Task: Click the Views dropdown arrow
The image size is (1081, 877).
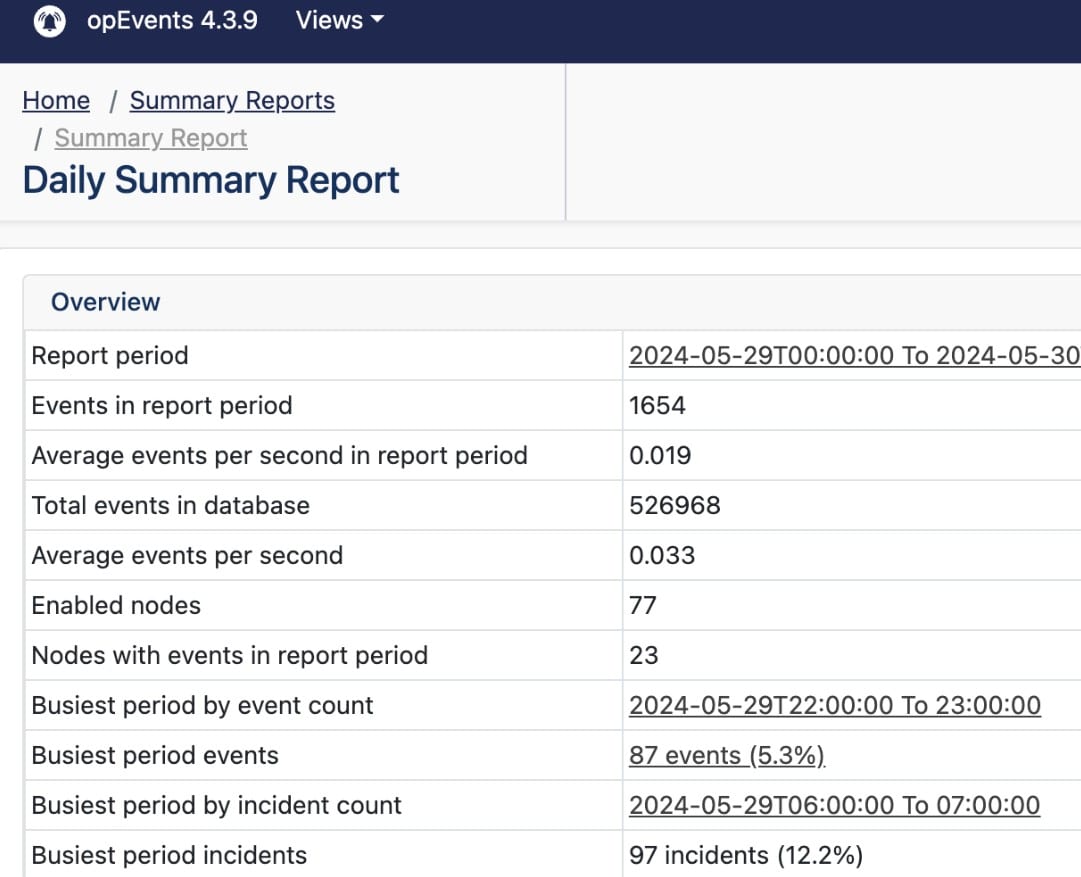Action: (374, 20)
